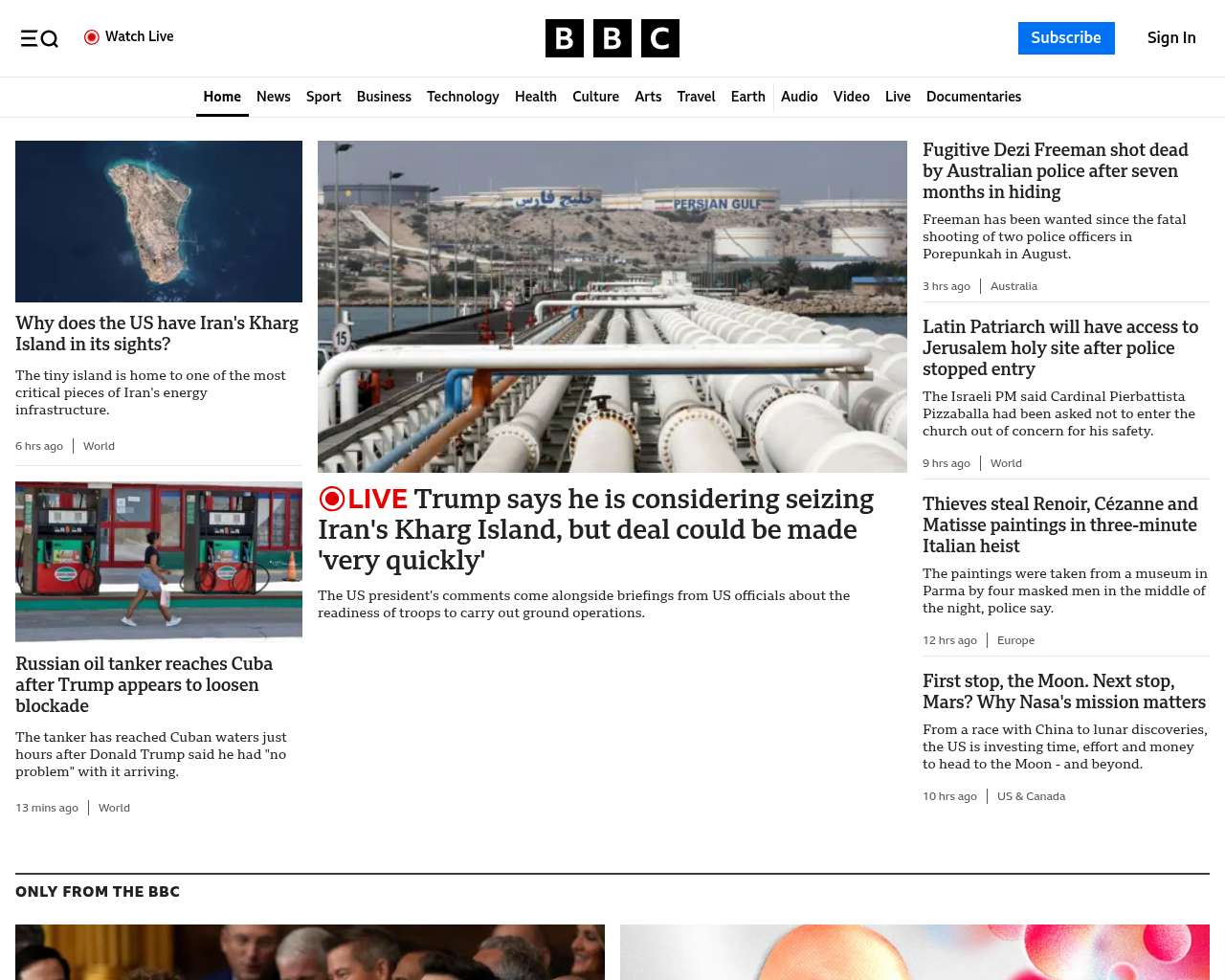
Task: Click the Australia category tag
Action: (1013, 286)
